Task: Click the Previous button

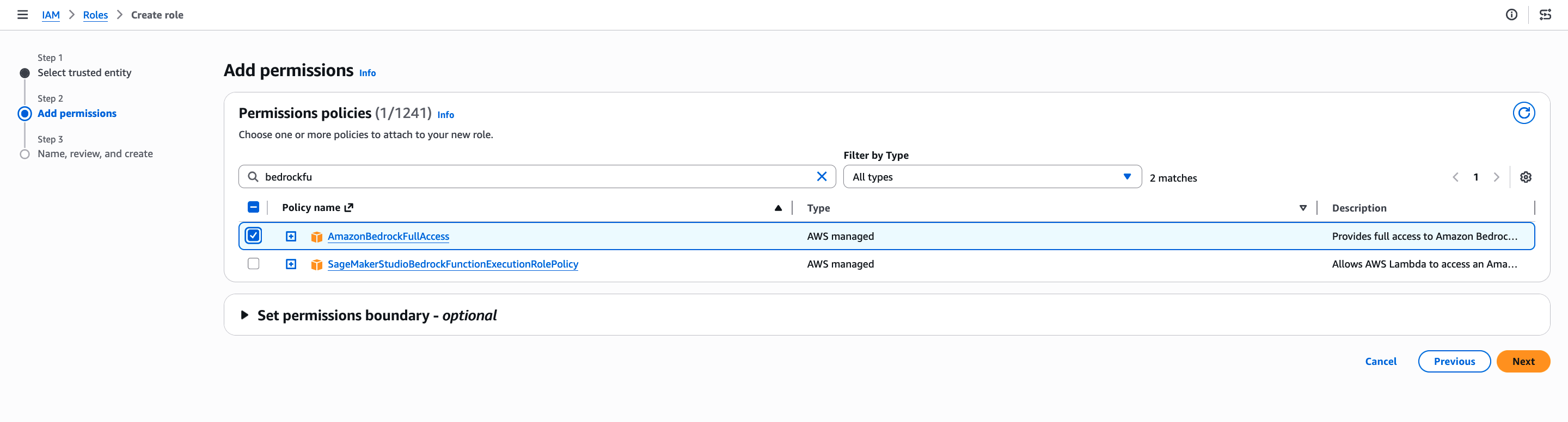Action: [x=1454, y=361]
